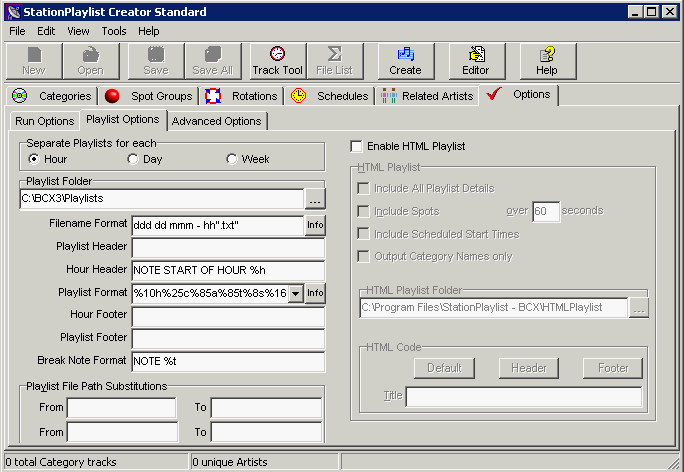Viewport: 684px width, 472px height.
Task: Click the HTML Code Default button
Action: pos(444,368)
